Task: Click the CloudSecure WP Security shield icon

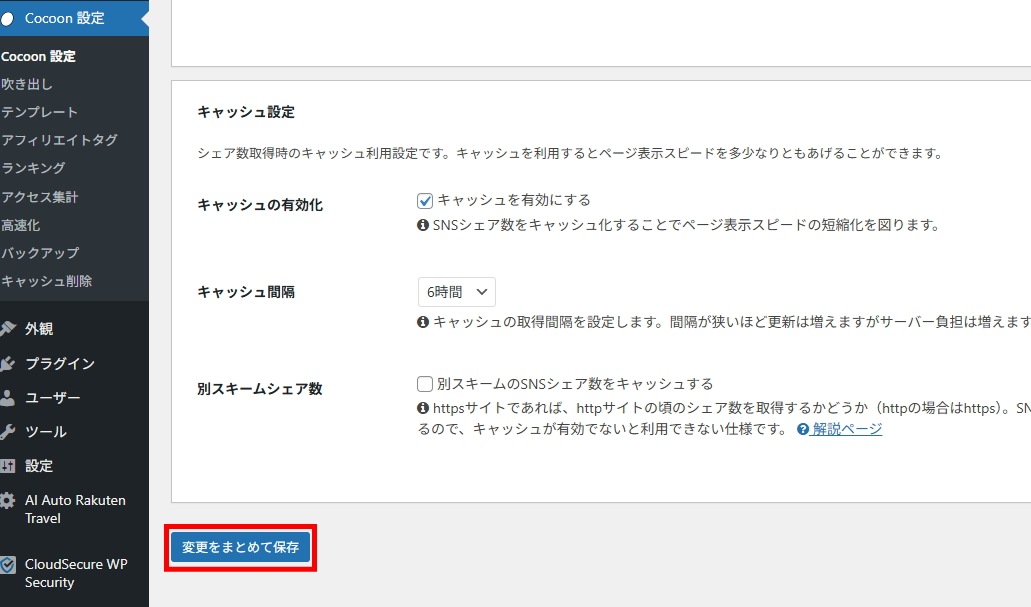Action: [x=8, y=565]
